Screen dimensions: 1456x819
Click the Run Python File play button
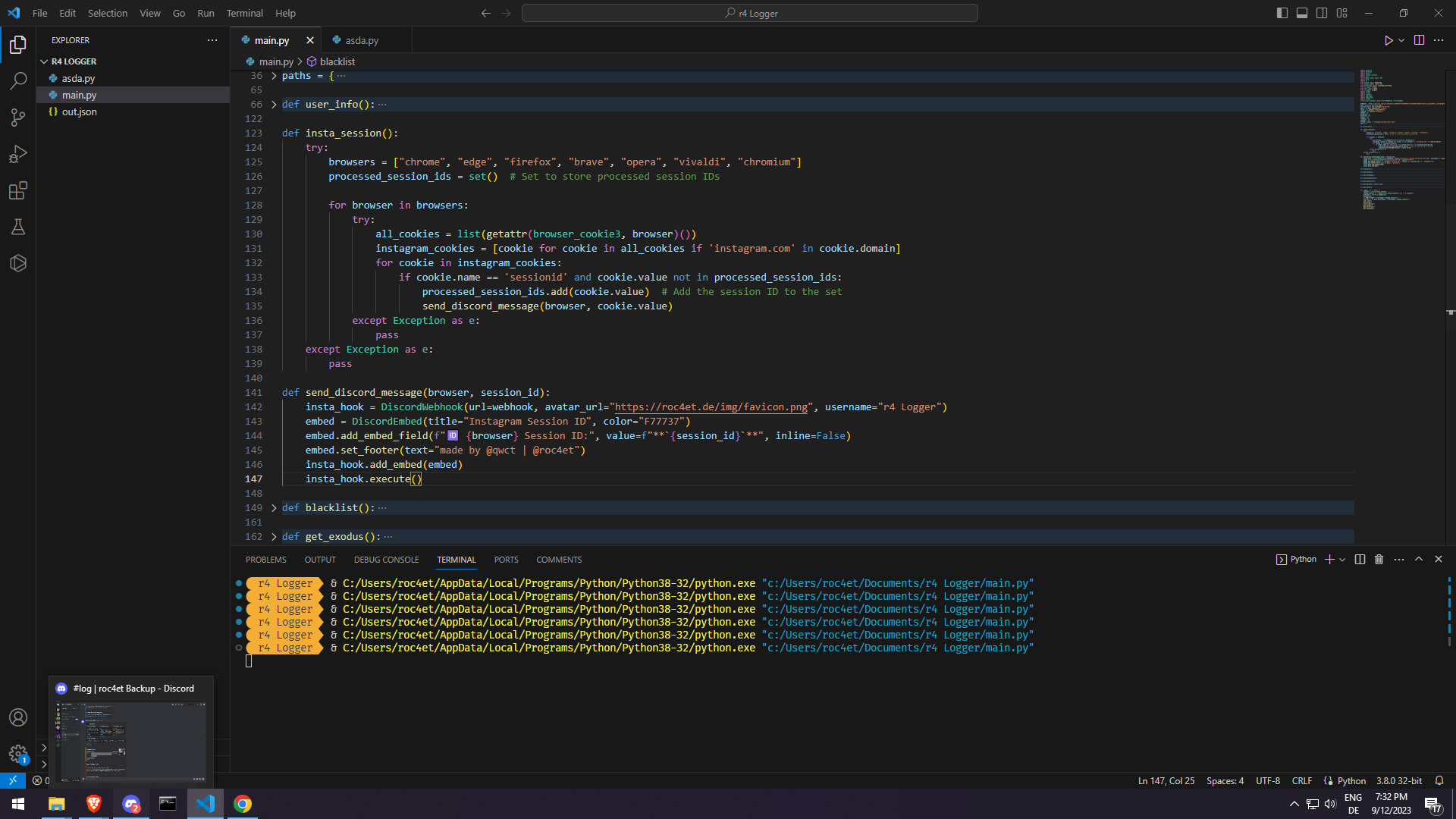[x=1388, y=40]
